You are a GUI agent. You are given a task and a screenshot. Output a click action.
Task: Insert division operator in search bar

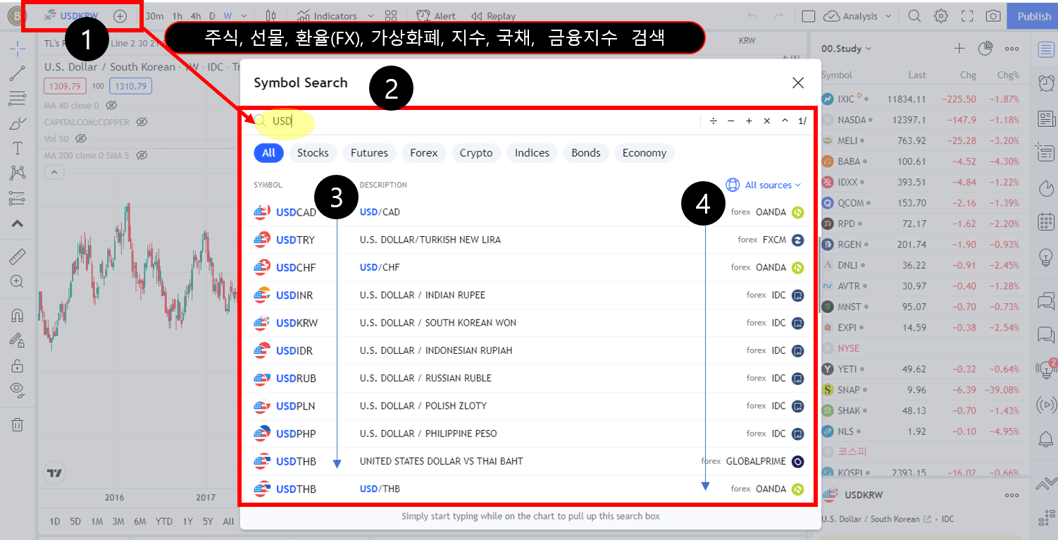[x=713, y=121]
